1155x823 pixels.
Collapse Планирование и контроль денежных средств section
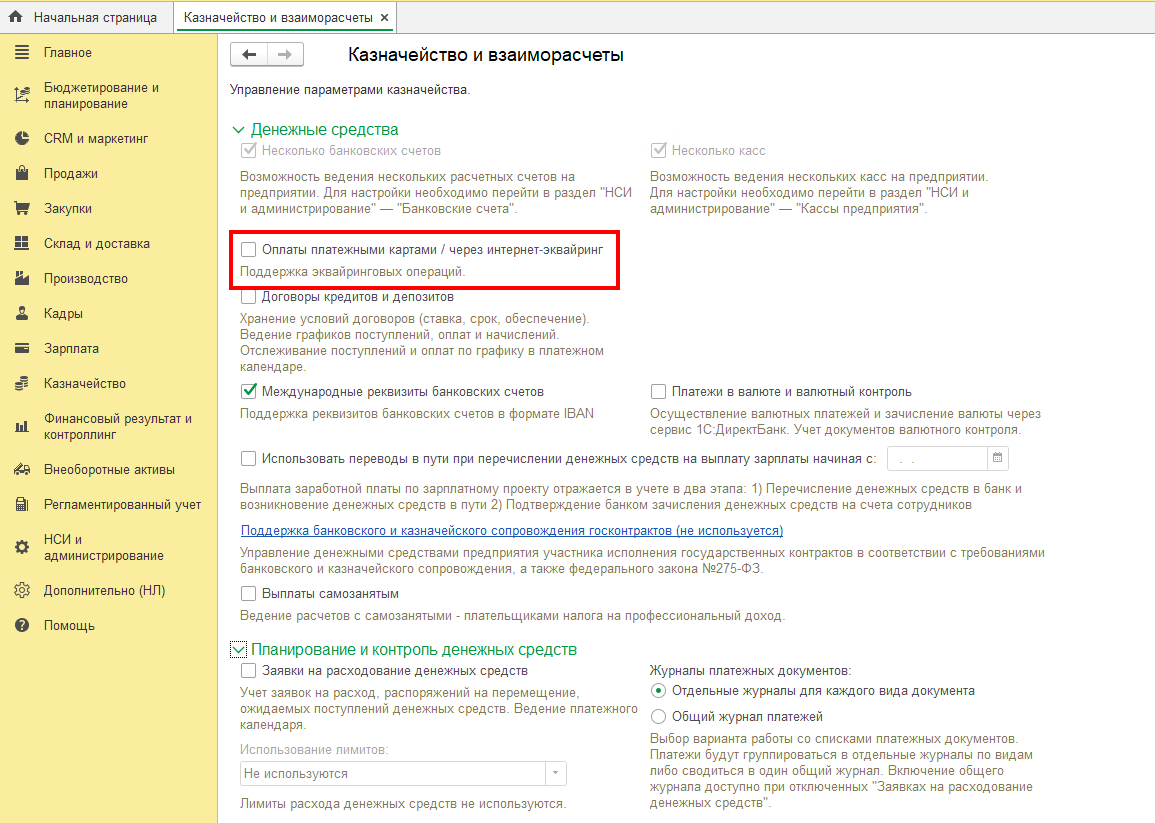pyautogui.click(x=238, y=650)
